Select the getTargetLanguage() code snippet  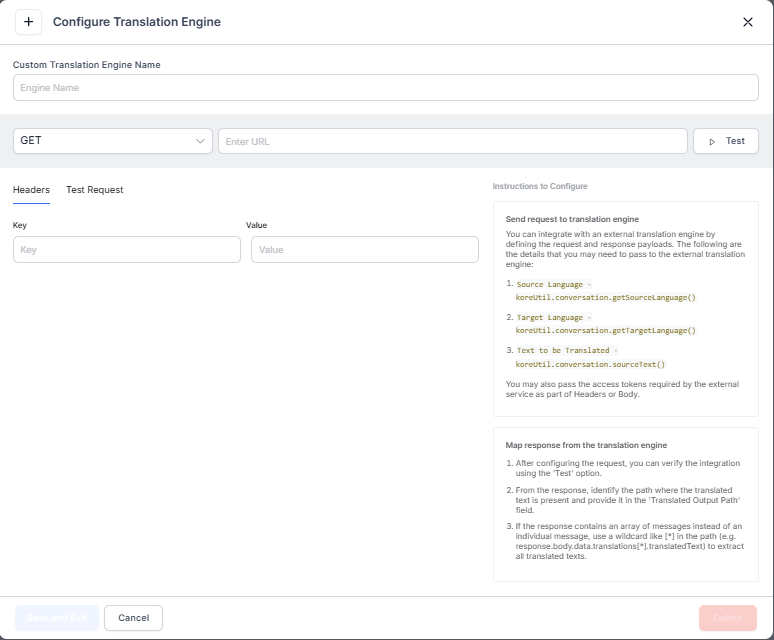click(605, 330)
